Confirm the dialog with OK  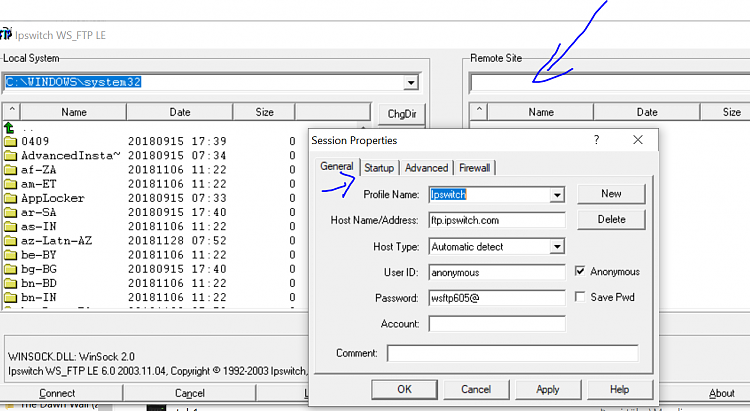(x=404, y=389)
